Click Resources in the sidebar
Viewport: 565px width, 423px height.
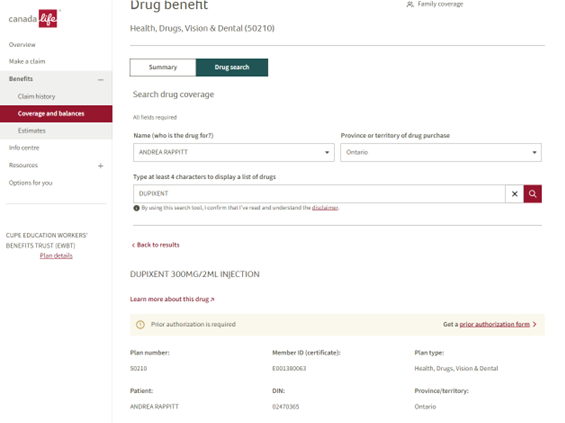[x=23, y=165]
